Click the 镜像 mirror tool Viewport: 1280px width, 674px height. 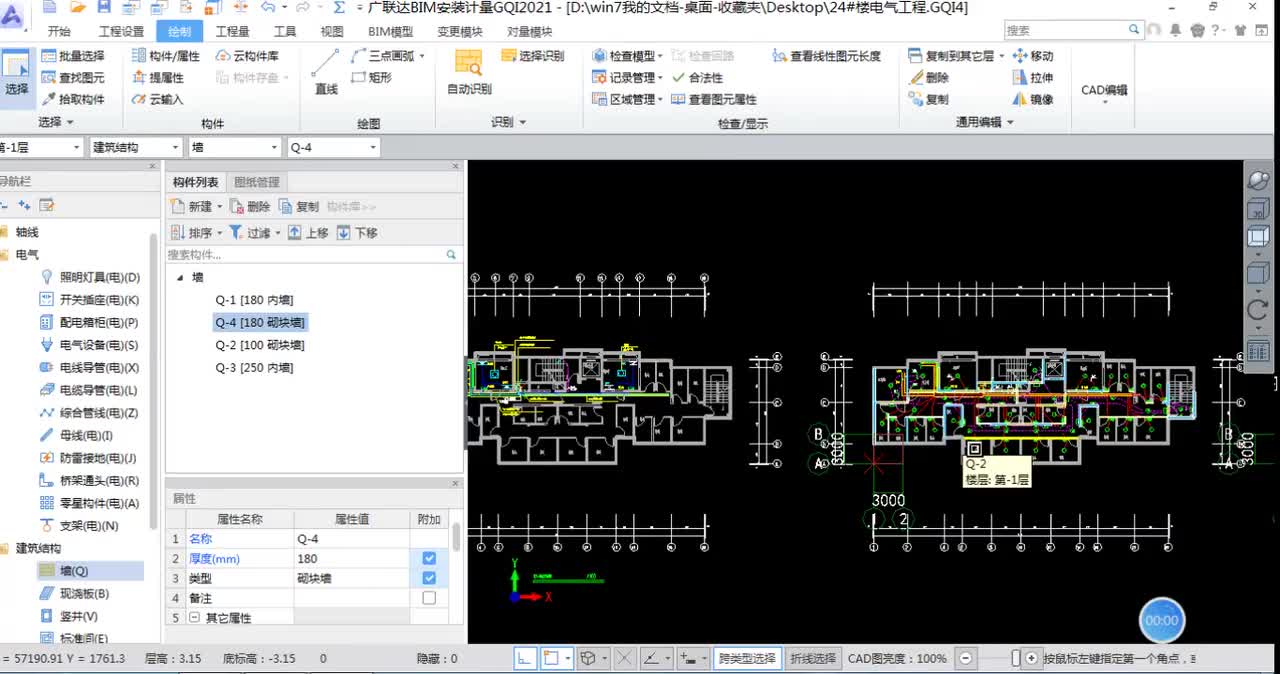coord(1033,100)
